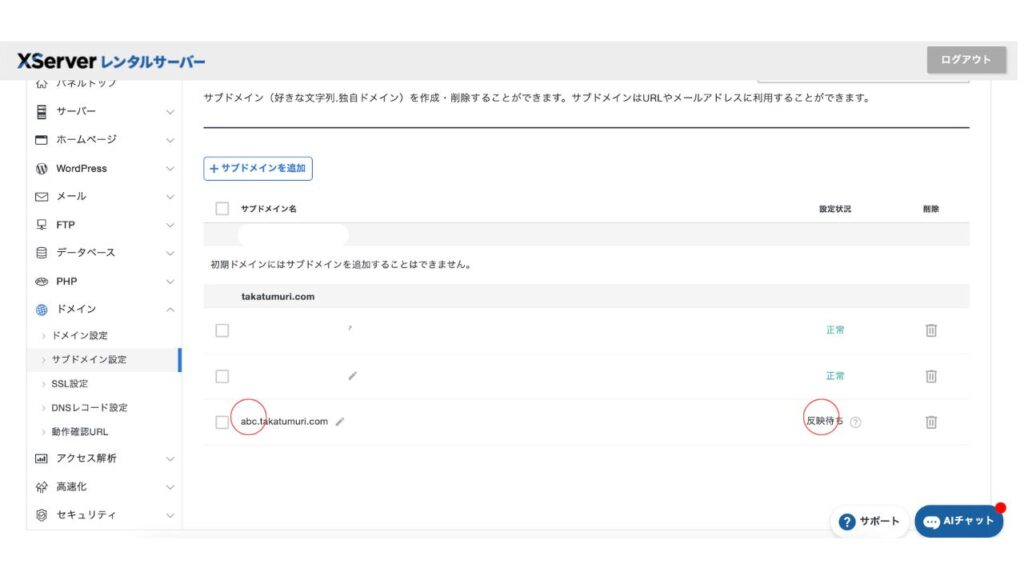Click the XServer レンタルサーバー logo
Viewport: 1024px width, 576px height.
click(111, 61)
